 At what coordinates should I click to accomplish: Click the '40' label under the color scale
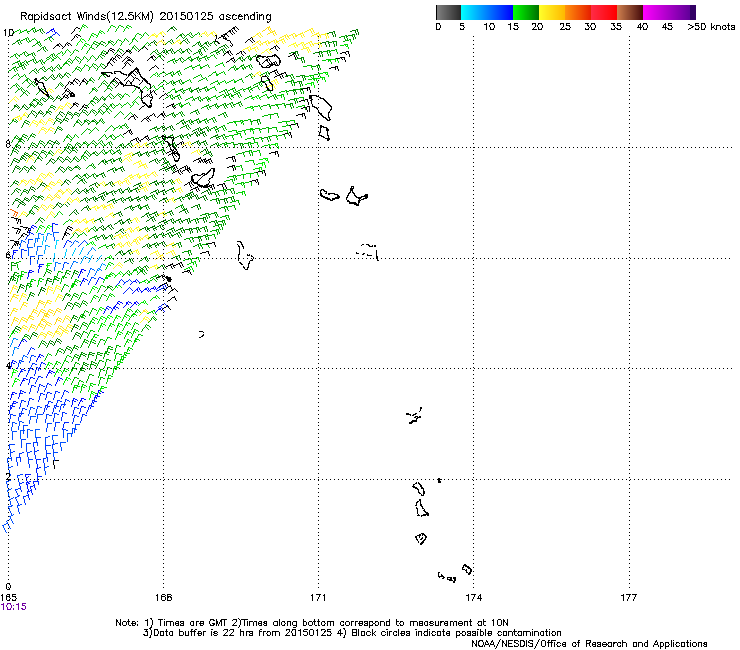(x=642, y=27)
